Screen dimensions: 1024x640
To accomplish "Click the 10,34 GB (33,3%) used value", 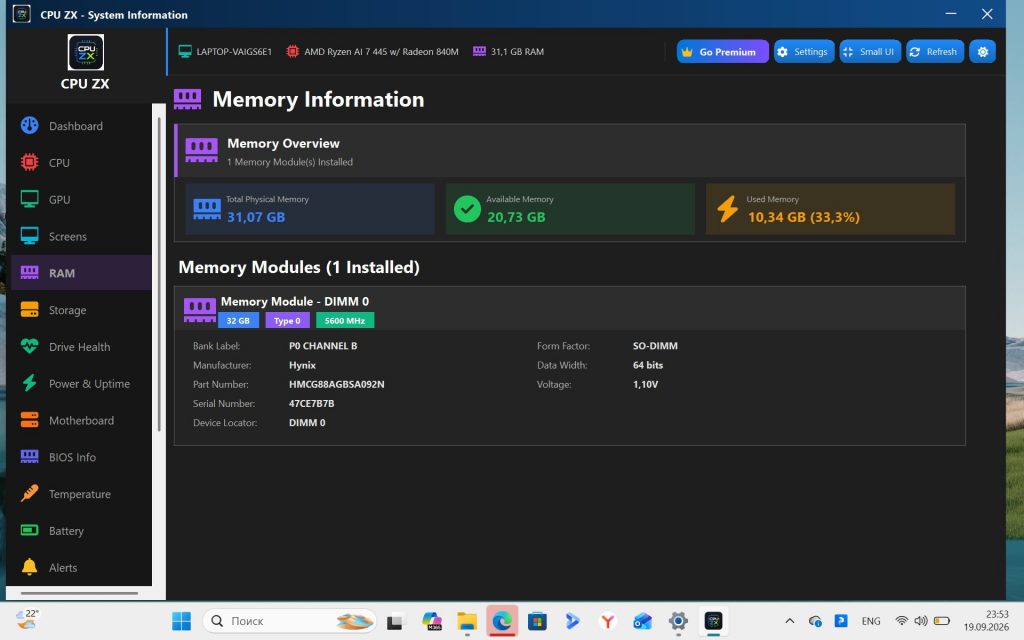I will [x=803, y=217].
